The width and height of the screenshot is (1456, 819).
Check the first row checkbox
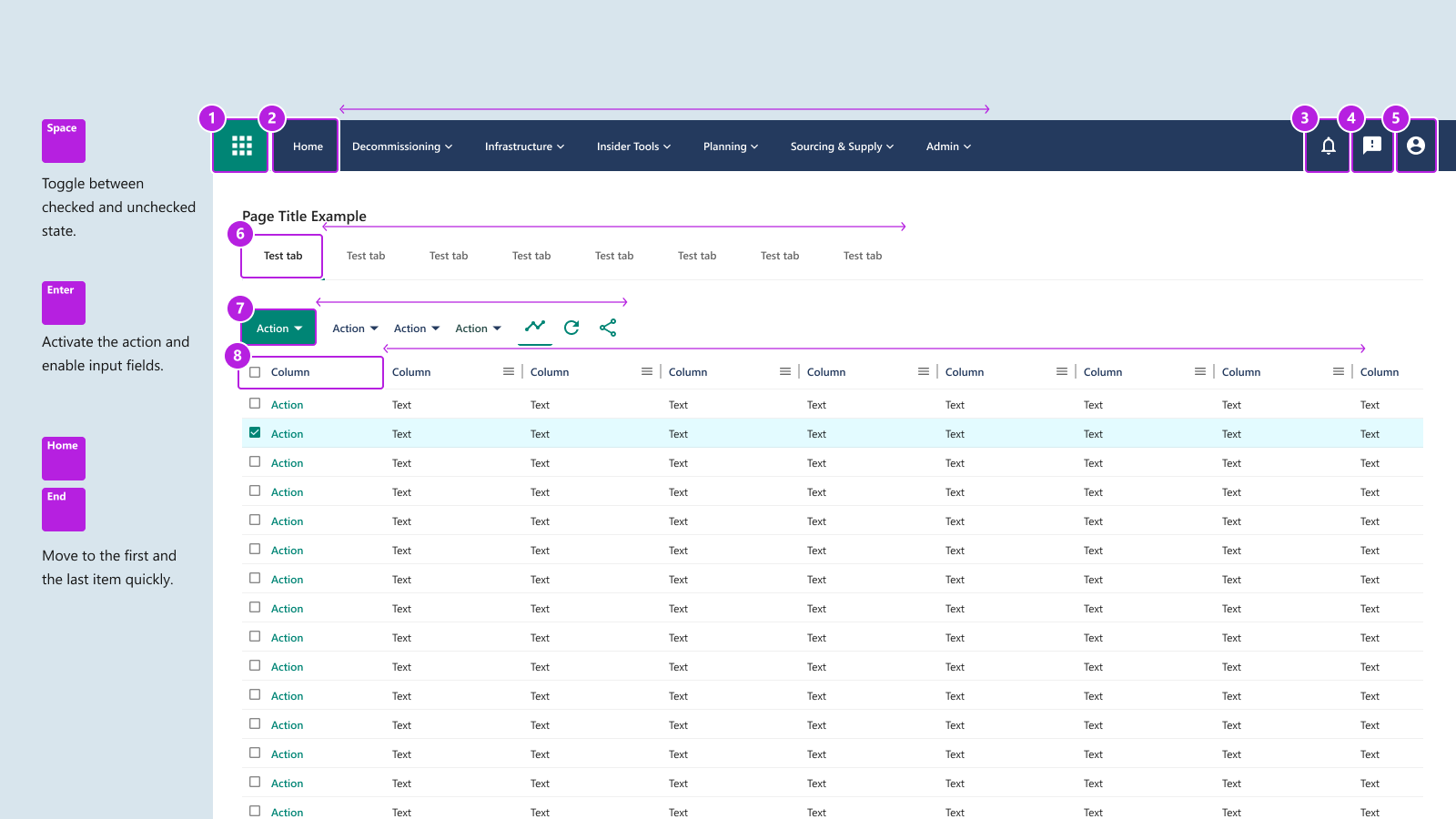[x=255, y=404]
